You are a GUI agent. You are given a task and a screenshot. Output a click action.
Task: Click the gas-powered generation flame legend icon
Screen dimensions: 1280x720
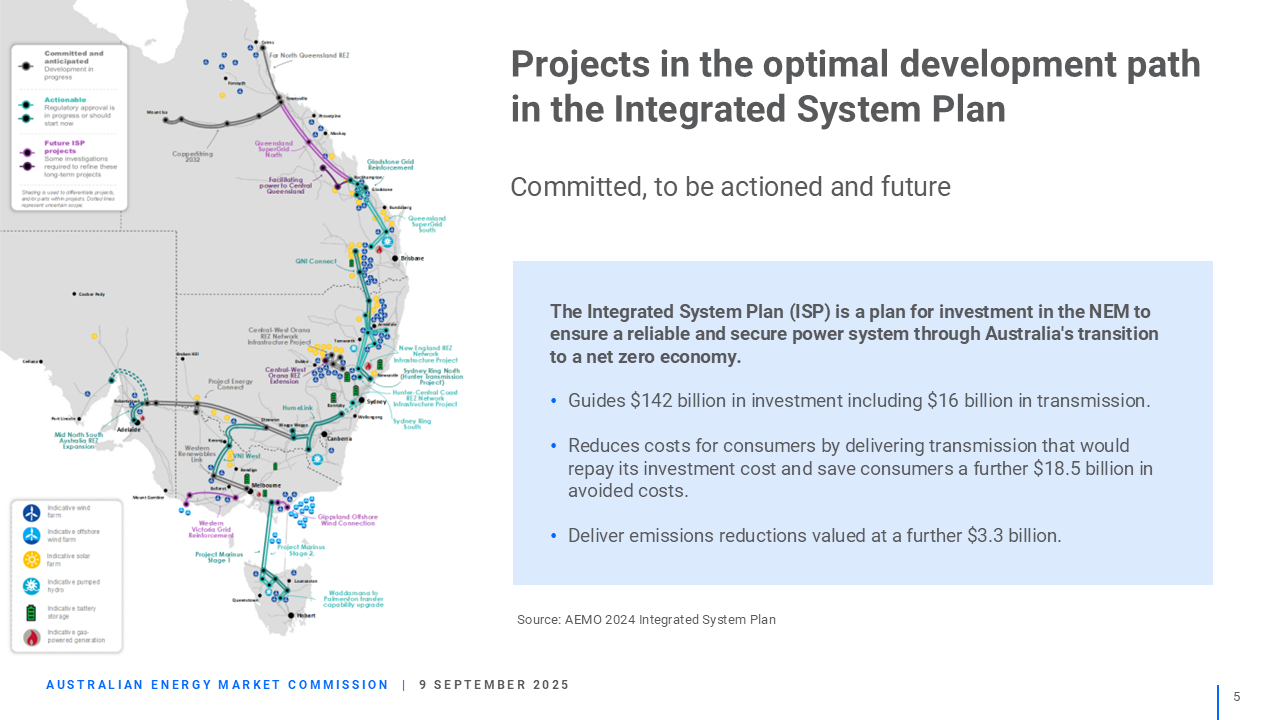32,637
